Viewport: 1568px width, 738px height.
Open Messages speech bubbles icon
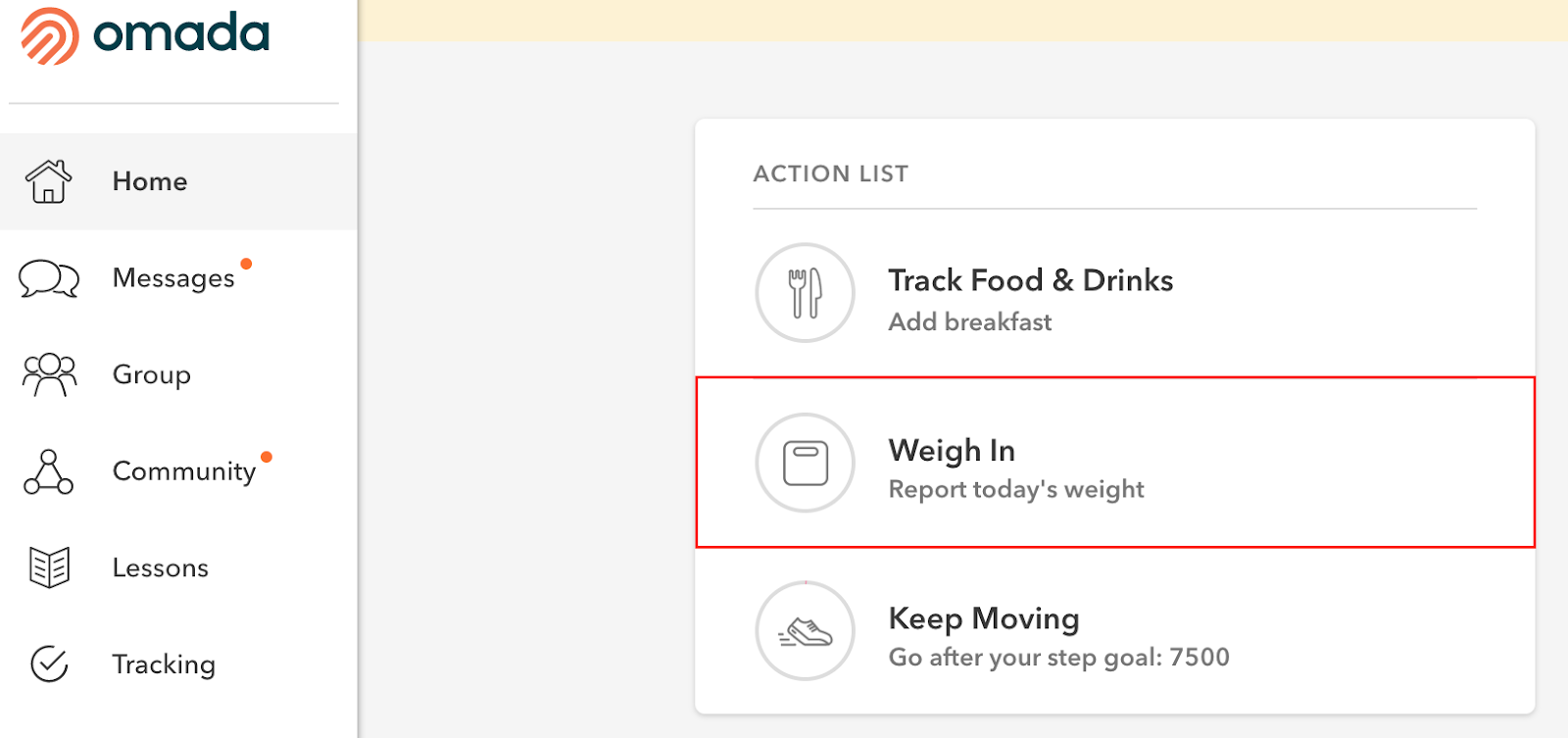coord(49,278)
